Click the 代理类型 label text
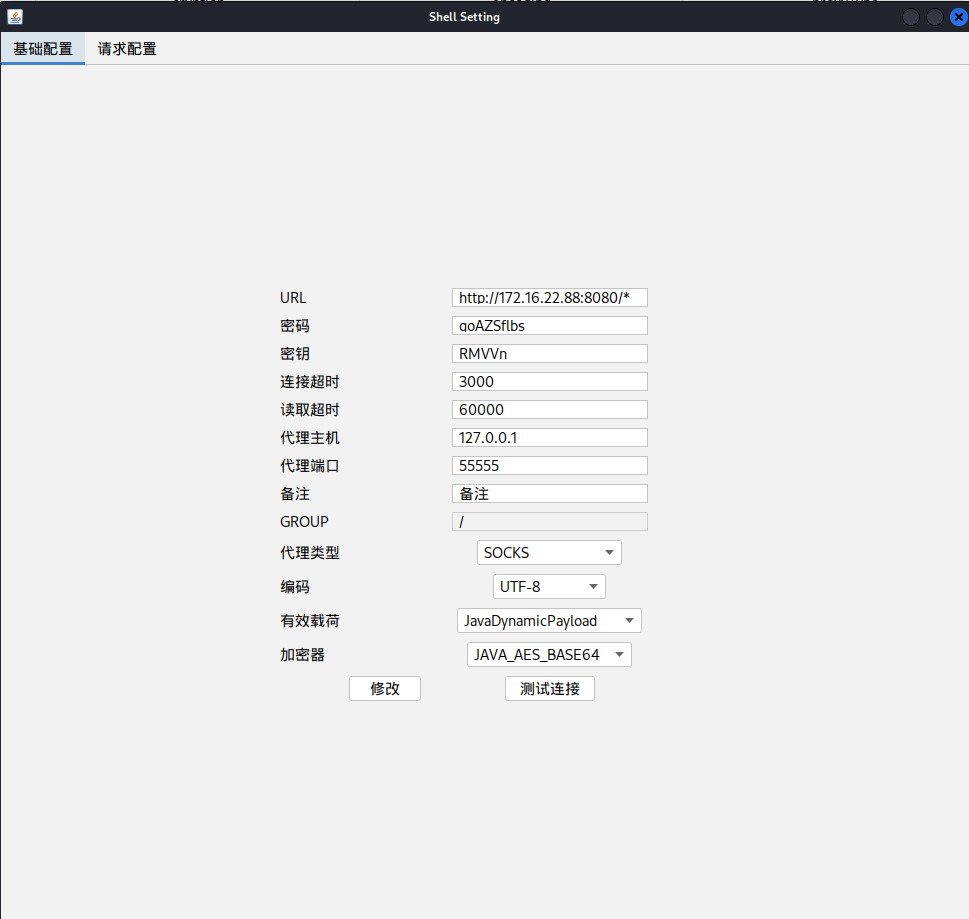The width and height of the screenshot is (969, 919). [310, 553]
